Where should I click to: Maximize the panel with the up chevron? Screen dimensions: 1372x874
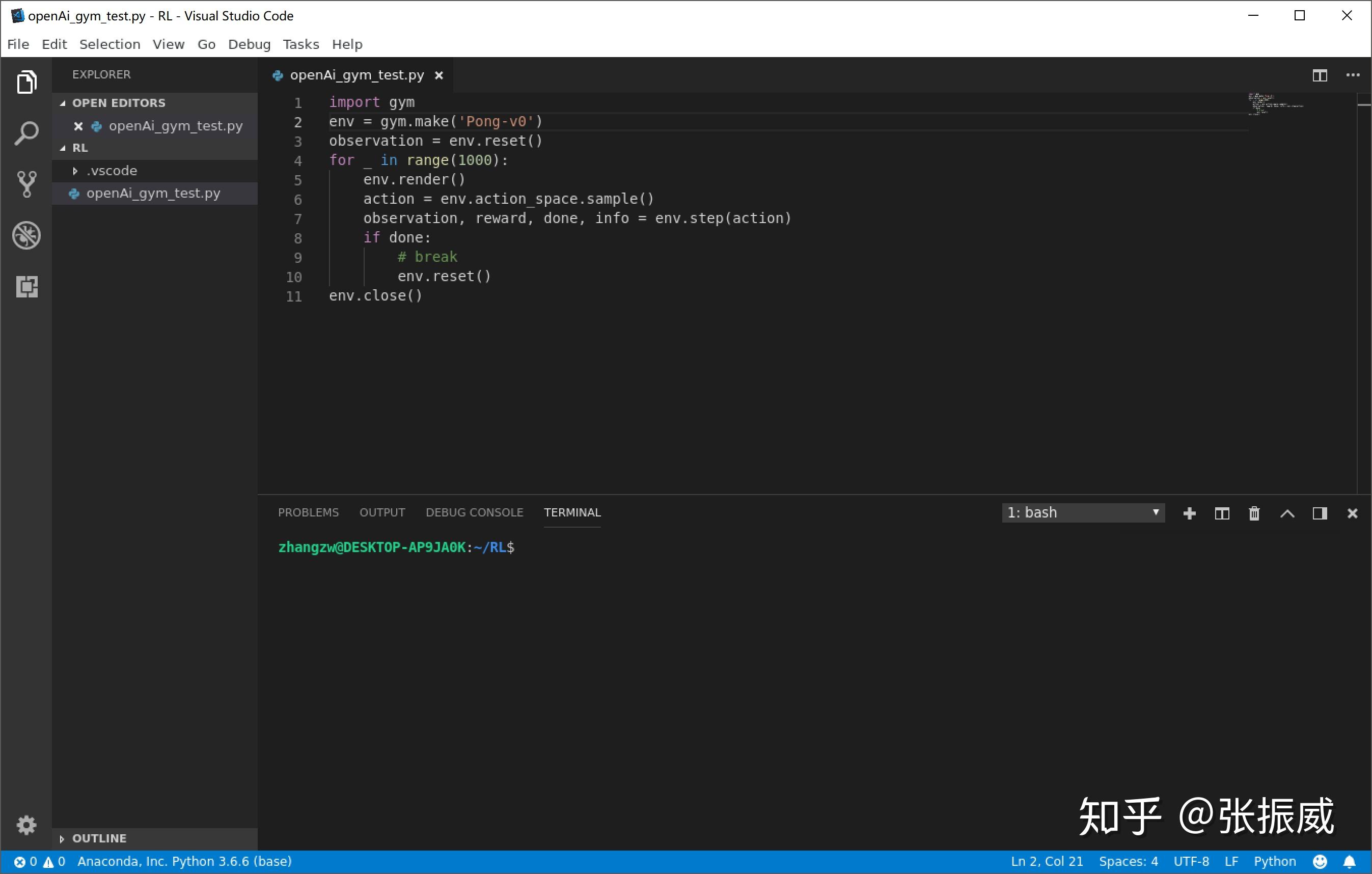pyautogui.click(x=1287, y=513)
